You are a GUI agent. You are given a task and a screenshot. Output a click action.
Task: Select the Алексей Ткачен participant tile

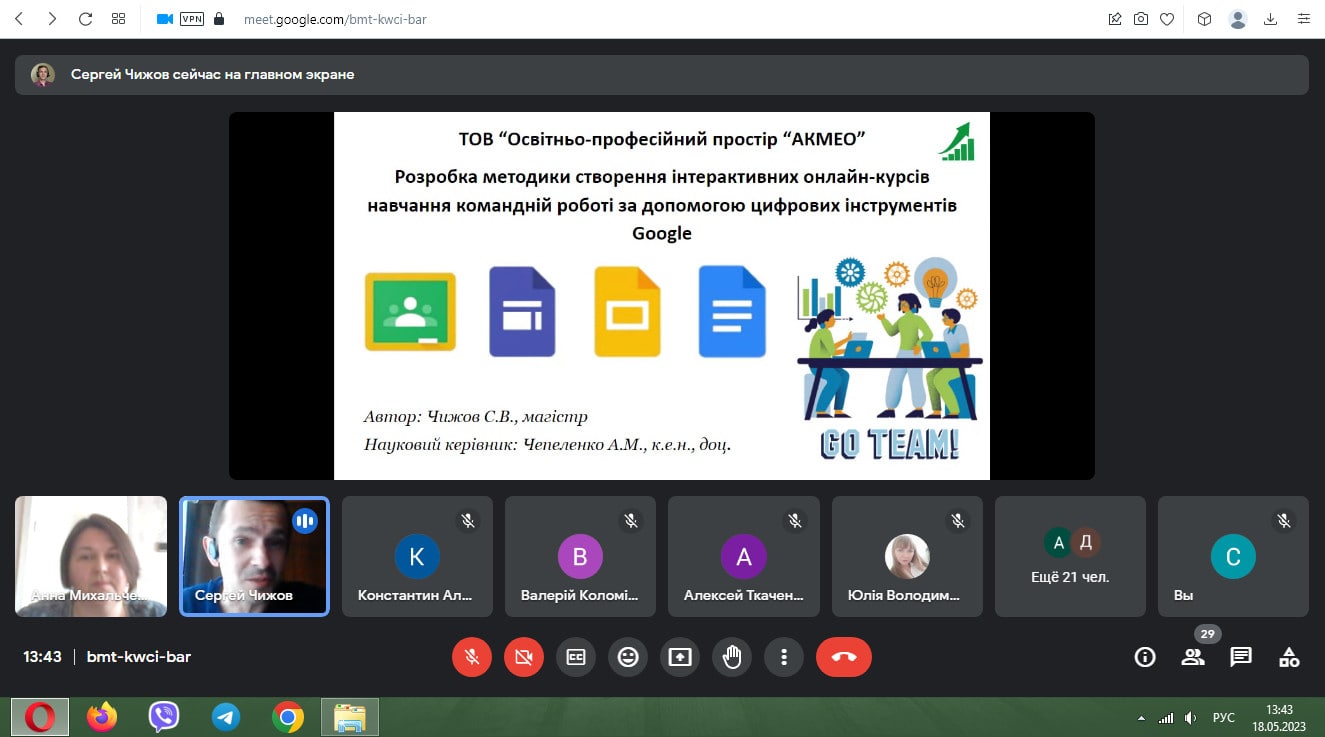[x=743, y=556]
